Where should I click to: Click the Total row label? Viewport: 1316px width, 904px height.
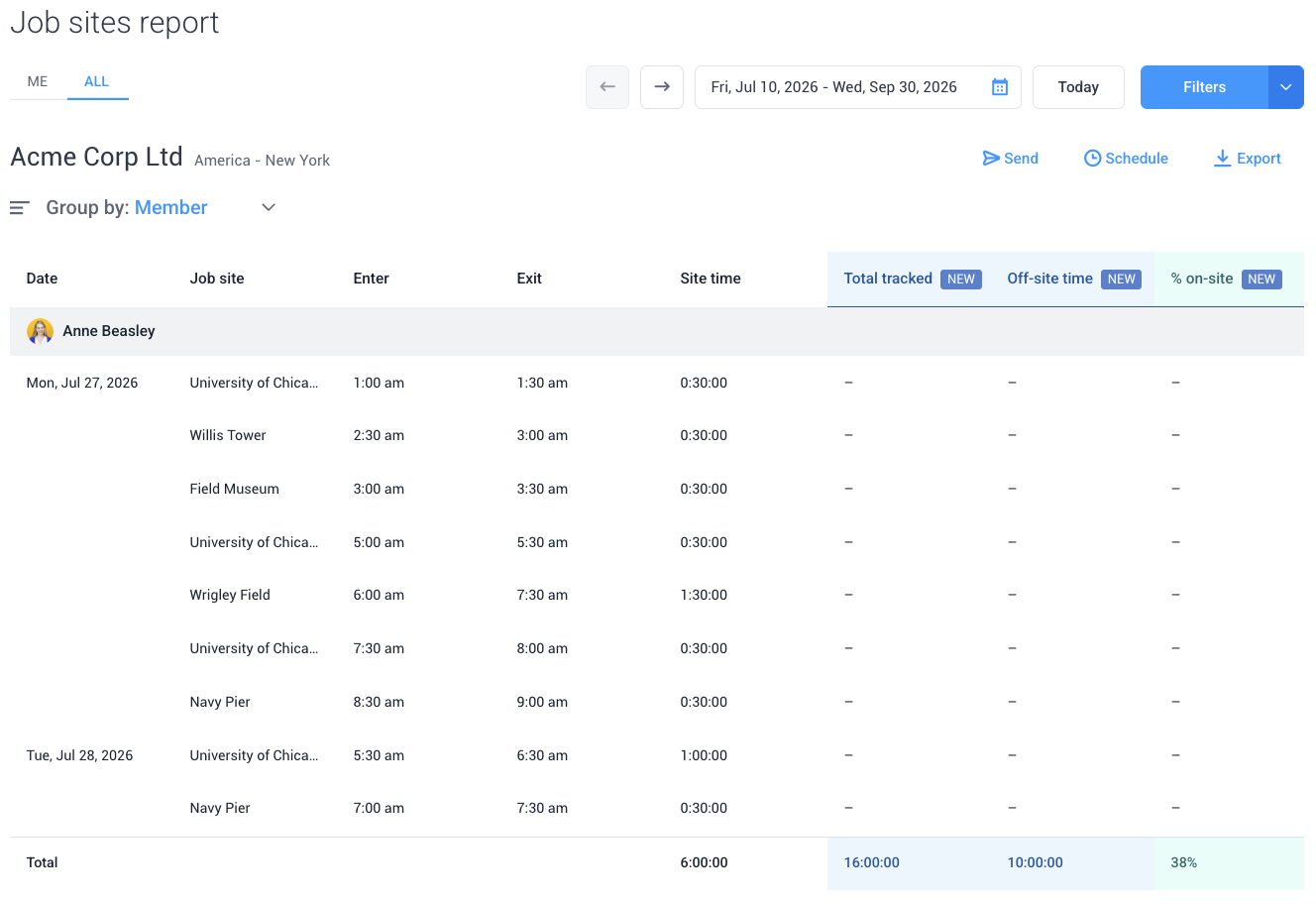pos(42,862)
